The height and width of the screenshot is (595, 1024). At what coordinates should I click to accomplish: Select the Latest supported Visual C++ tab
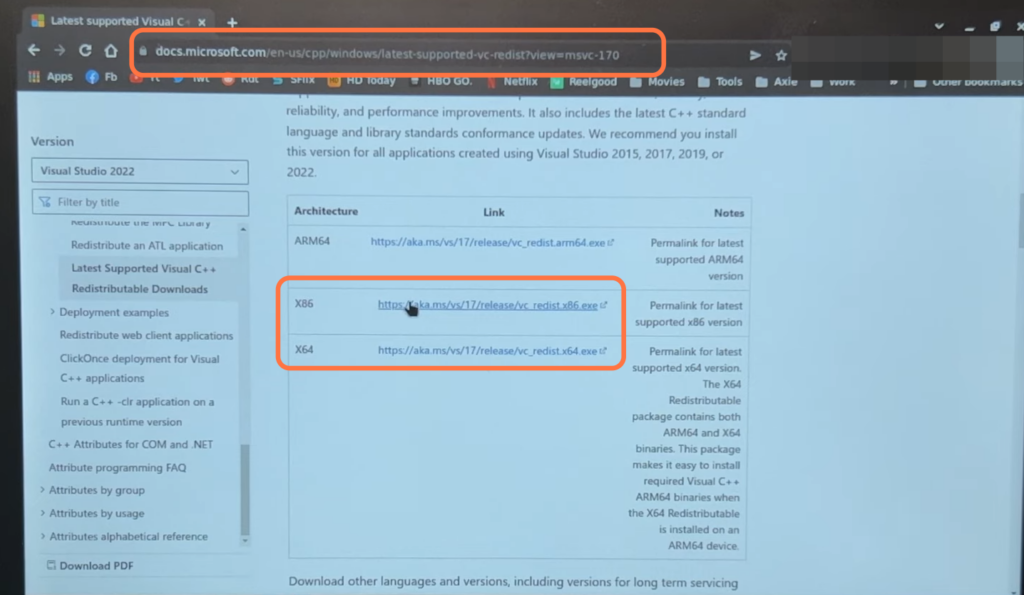118,21
